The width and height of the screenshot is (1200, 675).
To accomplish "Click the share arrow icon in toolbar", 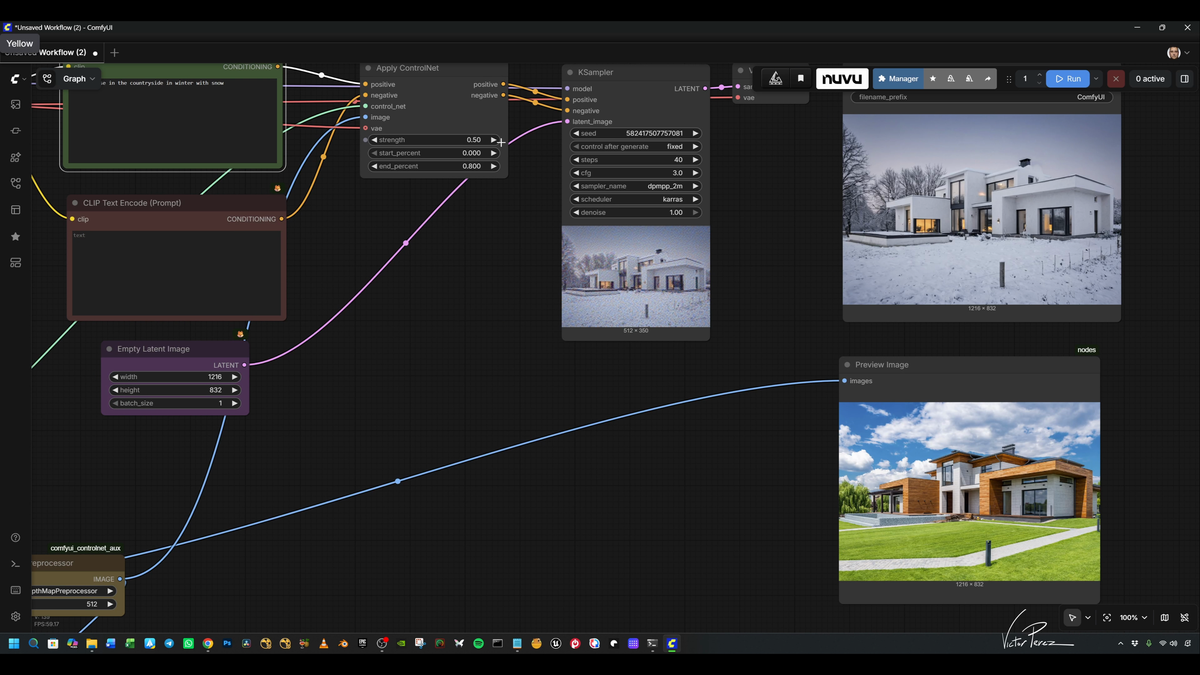I will [988, 79].
